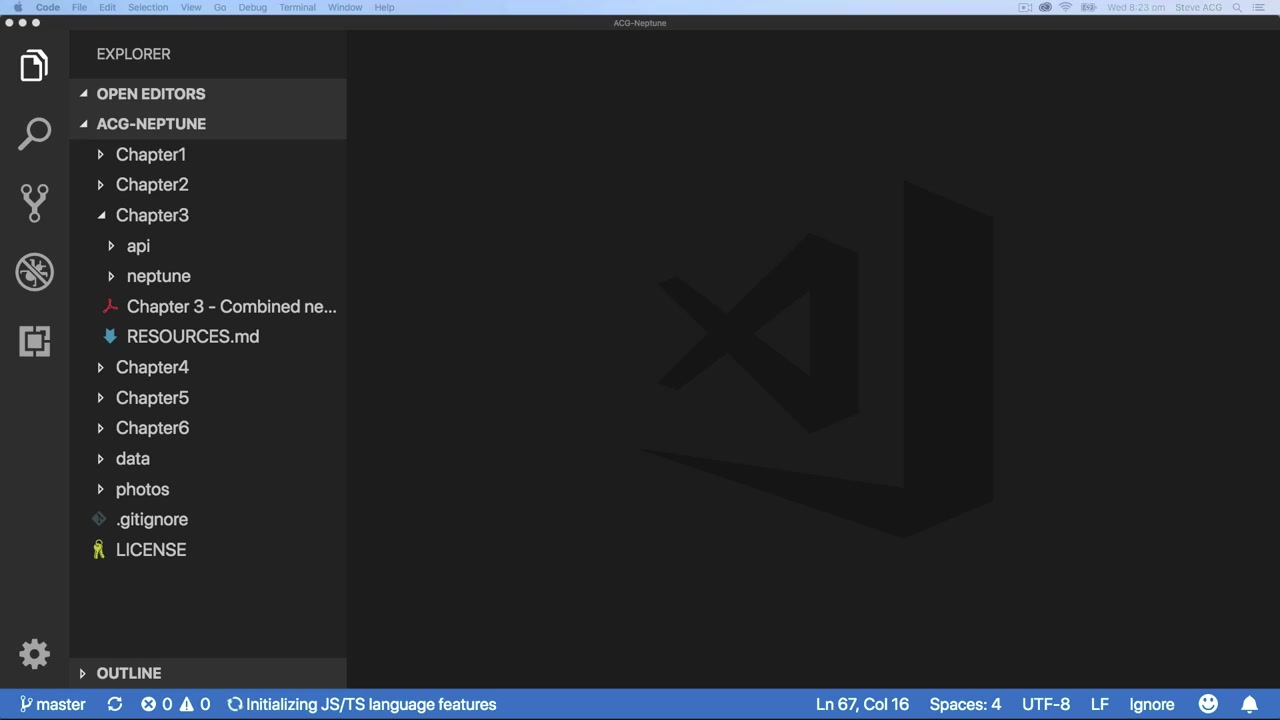The height and width of the screenshot is (720, 1280).
Task: Expand the Chapter5 folder
Action: click(x=208, y=398)
